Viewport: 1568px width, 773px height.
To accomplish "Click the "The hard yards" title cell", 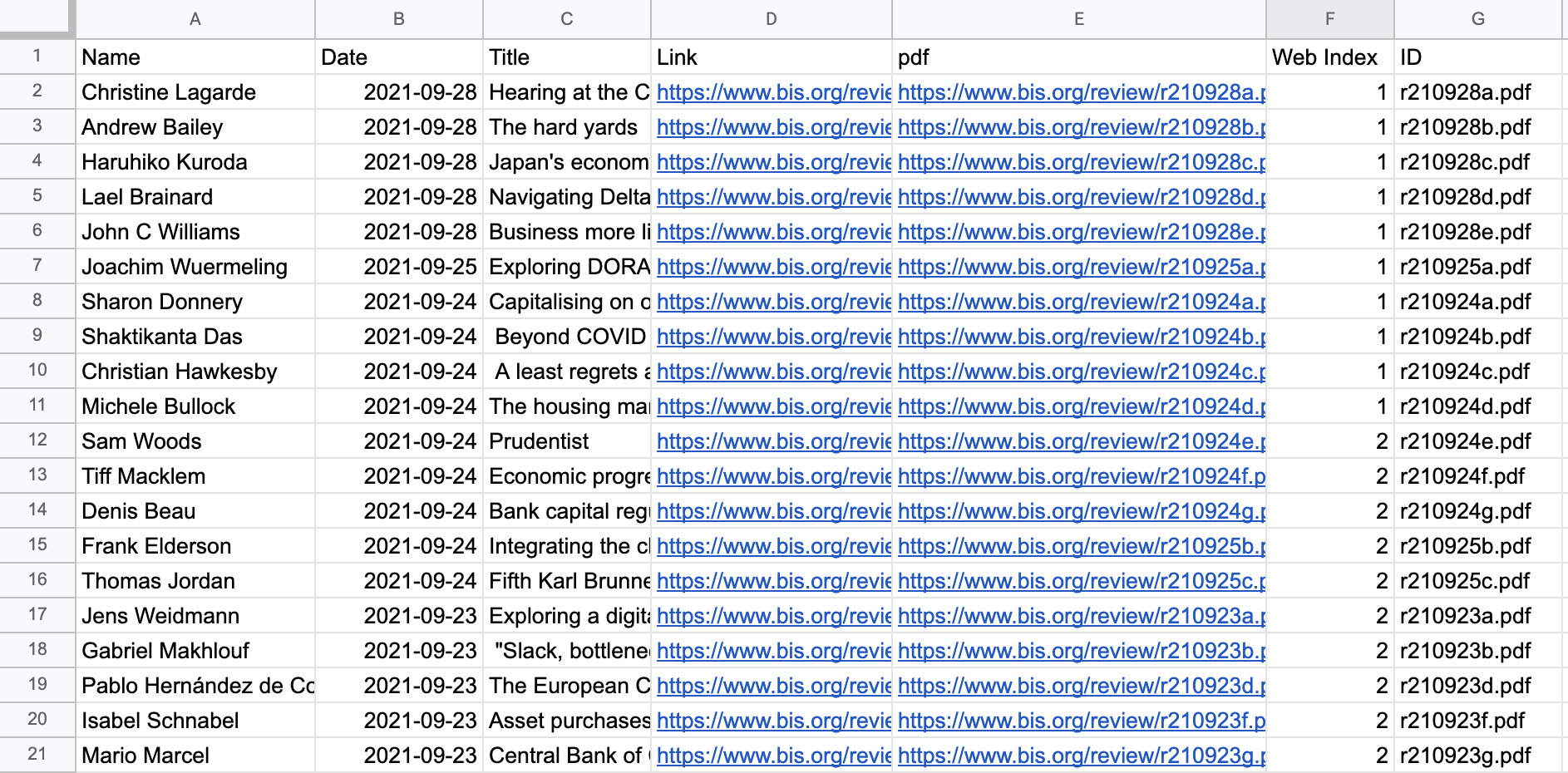I will [563, 127].
